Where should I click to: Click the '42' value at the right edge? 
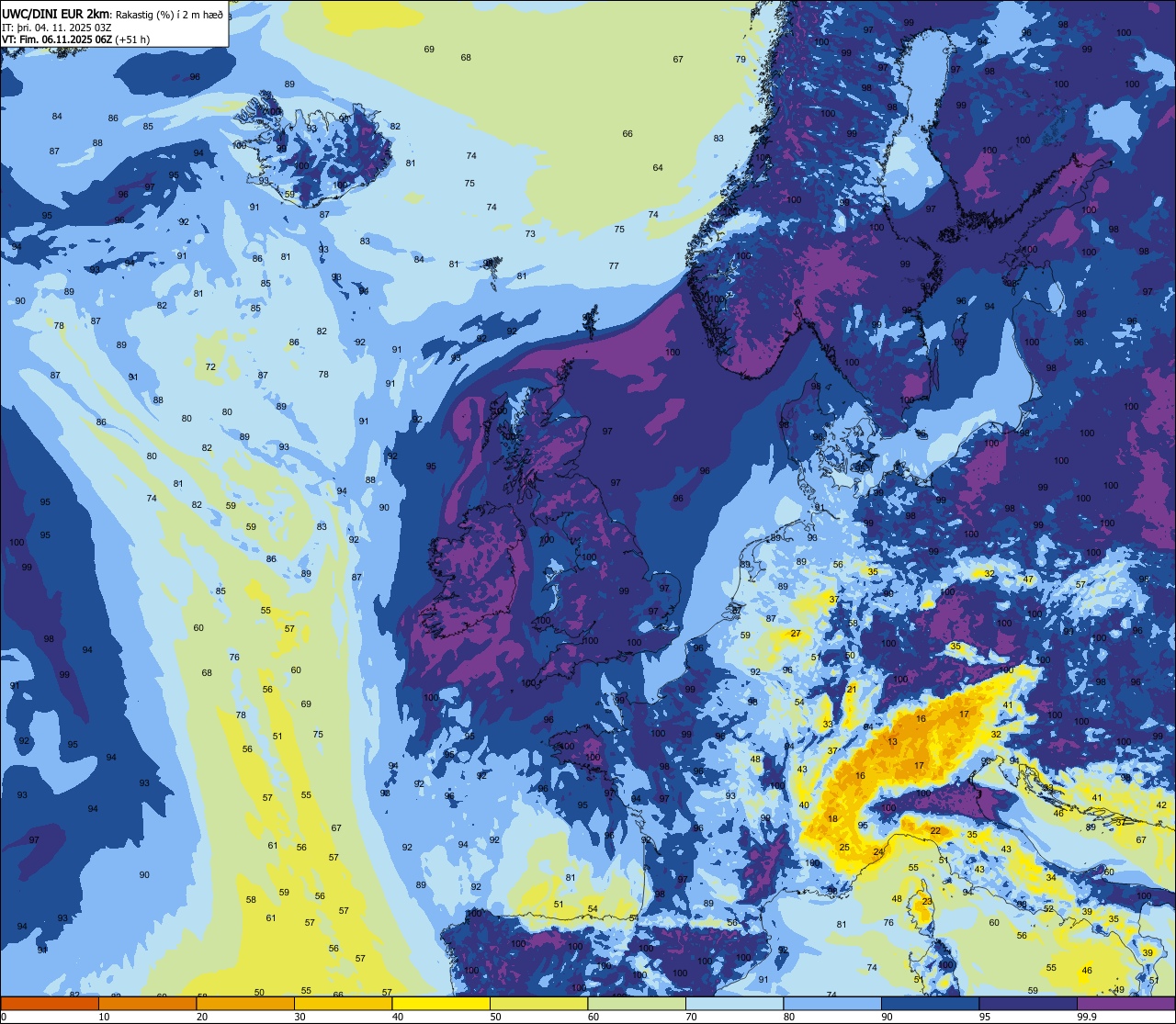(1161, 805)
